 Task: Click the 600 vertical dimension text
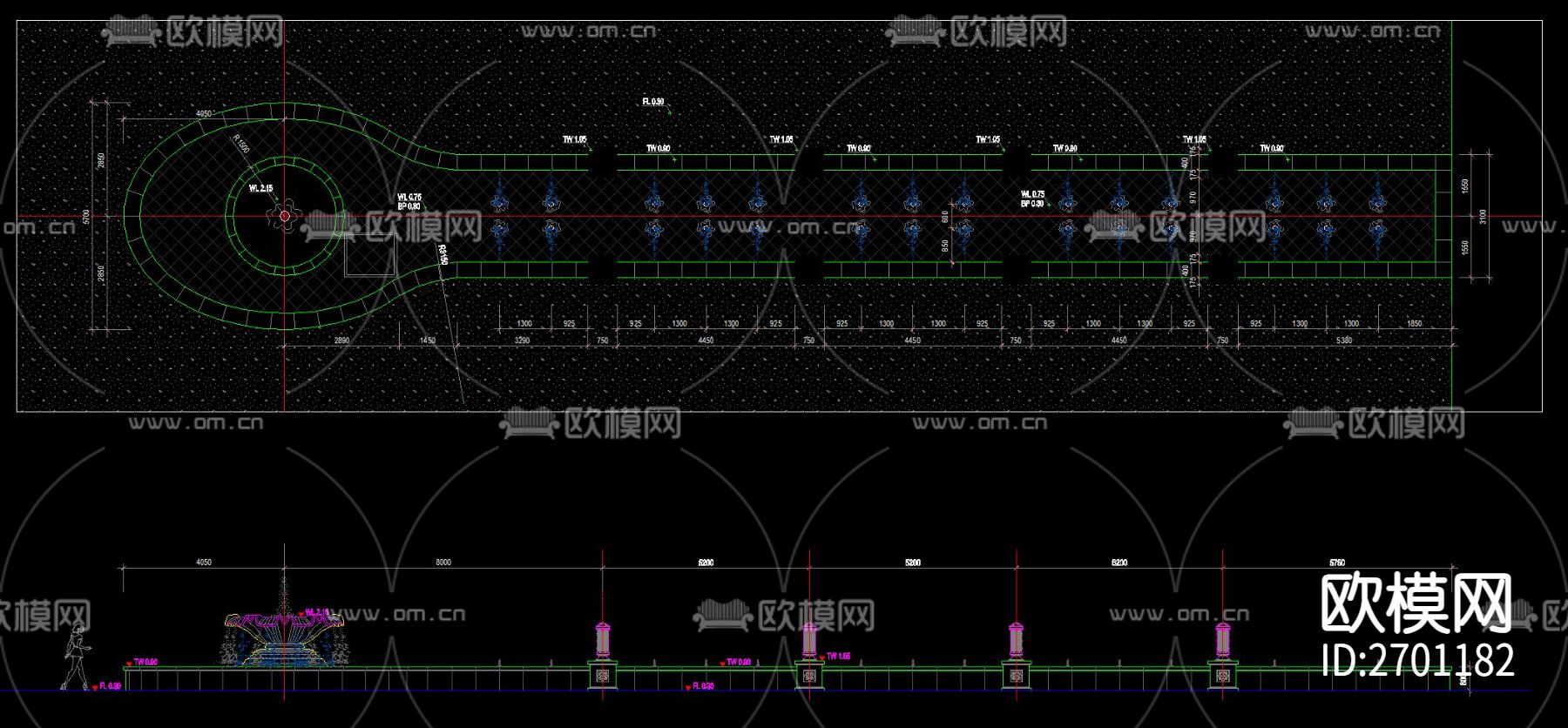point(945,216)
